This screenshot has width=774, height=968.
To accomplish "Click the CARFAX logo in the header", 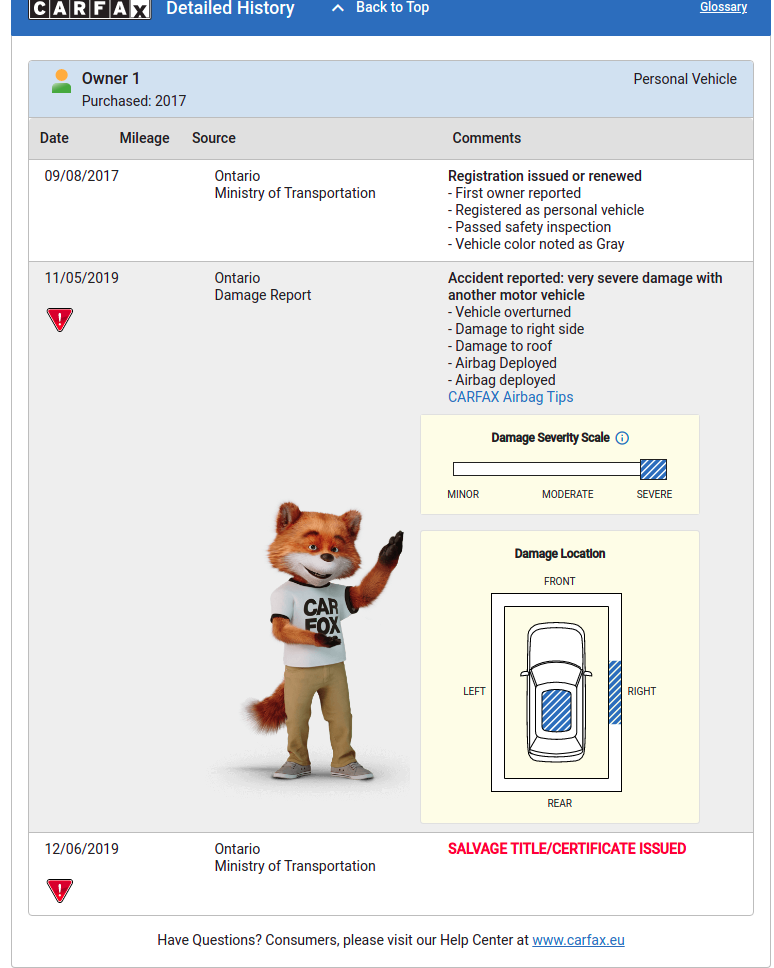I will pos(89,9).
